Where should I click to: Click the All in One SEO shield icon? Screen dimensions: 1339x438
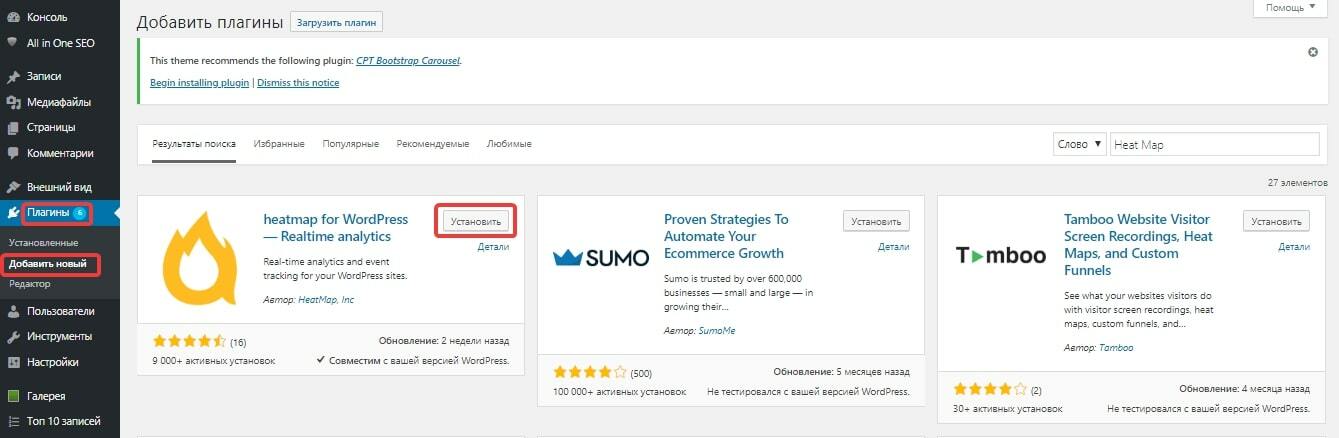pos(13,43)
